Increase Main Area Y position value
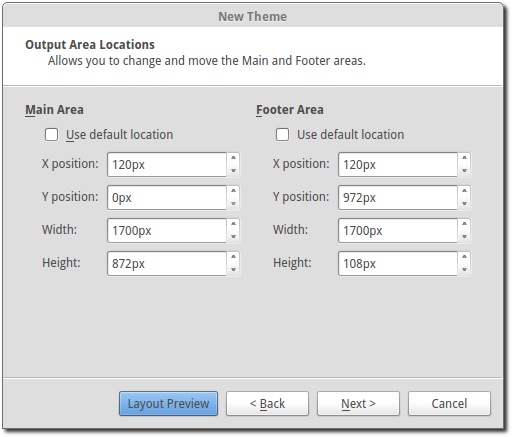512x437 pixels. pyautogui.click(x=233, y=191)
